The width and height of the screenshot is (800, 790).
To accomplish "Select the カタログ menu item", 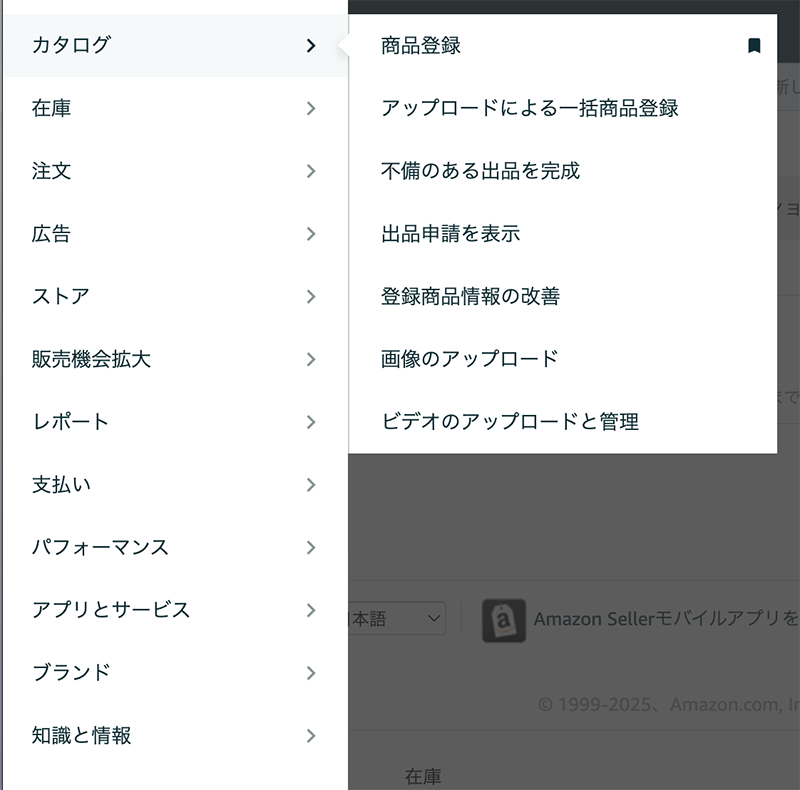I will tap(177, 45).
